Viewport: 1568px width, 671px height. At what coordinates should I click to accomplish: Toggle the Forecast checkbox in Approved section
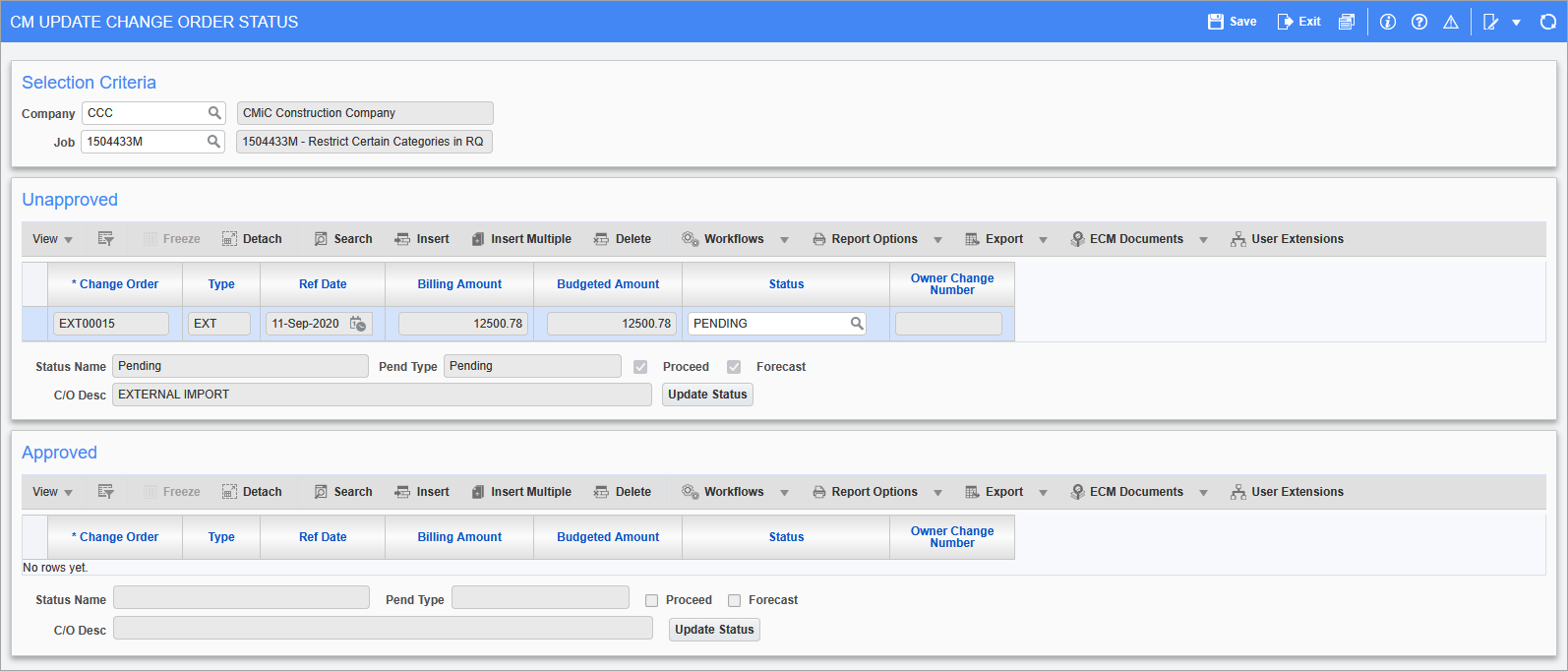tap(734, 600)
